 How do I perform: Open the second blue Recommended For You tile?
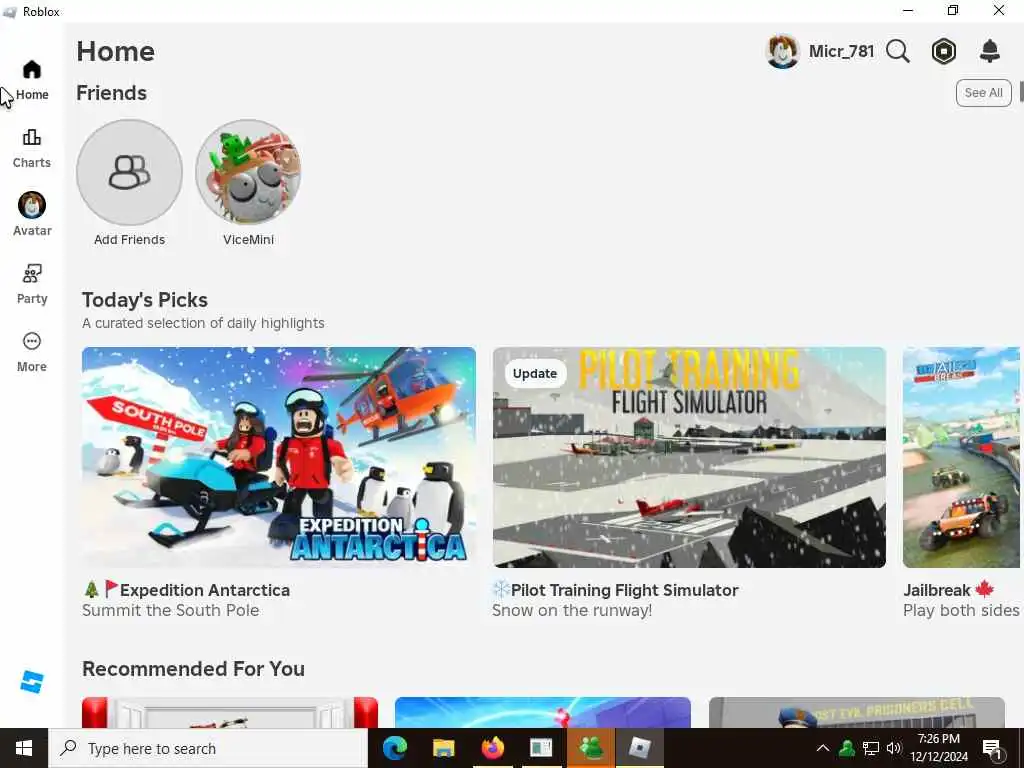pos(543,712)
